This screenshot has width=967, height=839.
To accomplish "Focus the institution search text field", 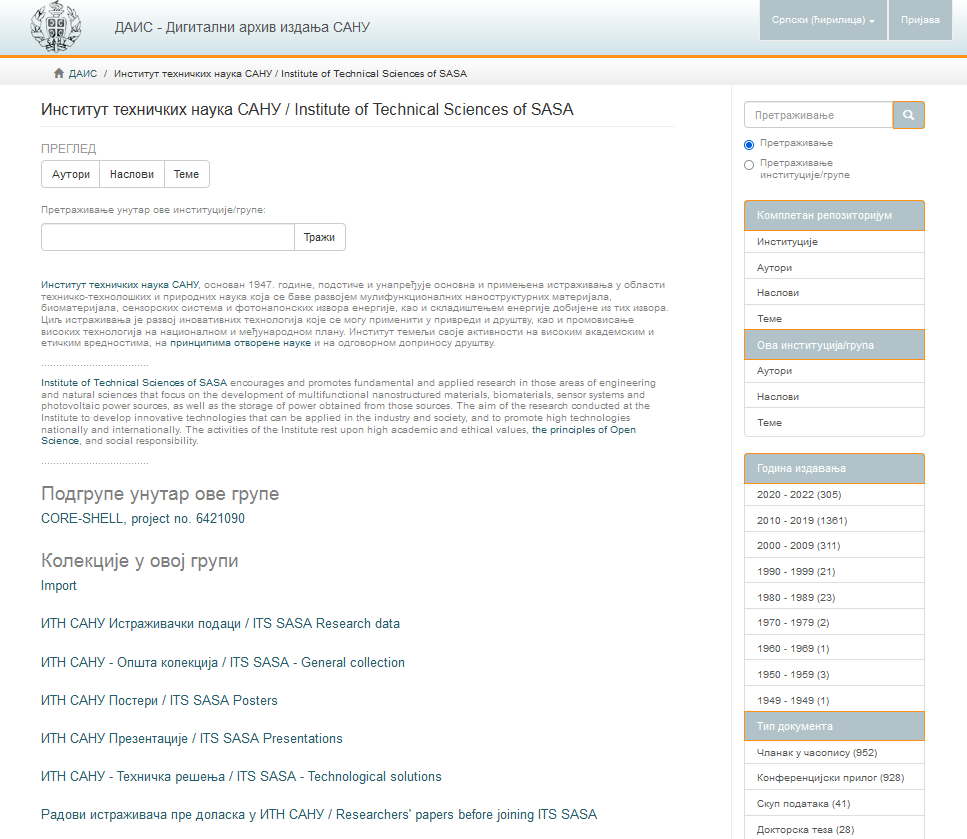I will pyautogui.click(x=168, y=237).
